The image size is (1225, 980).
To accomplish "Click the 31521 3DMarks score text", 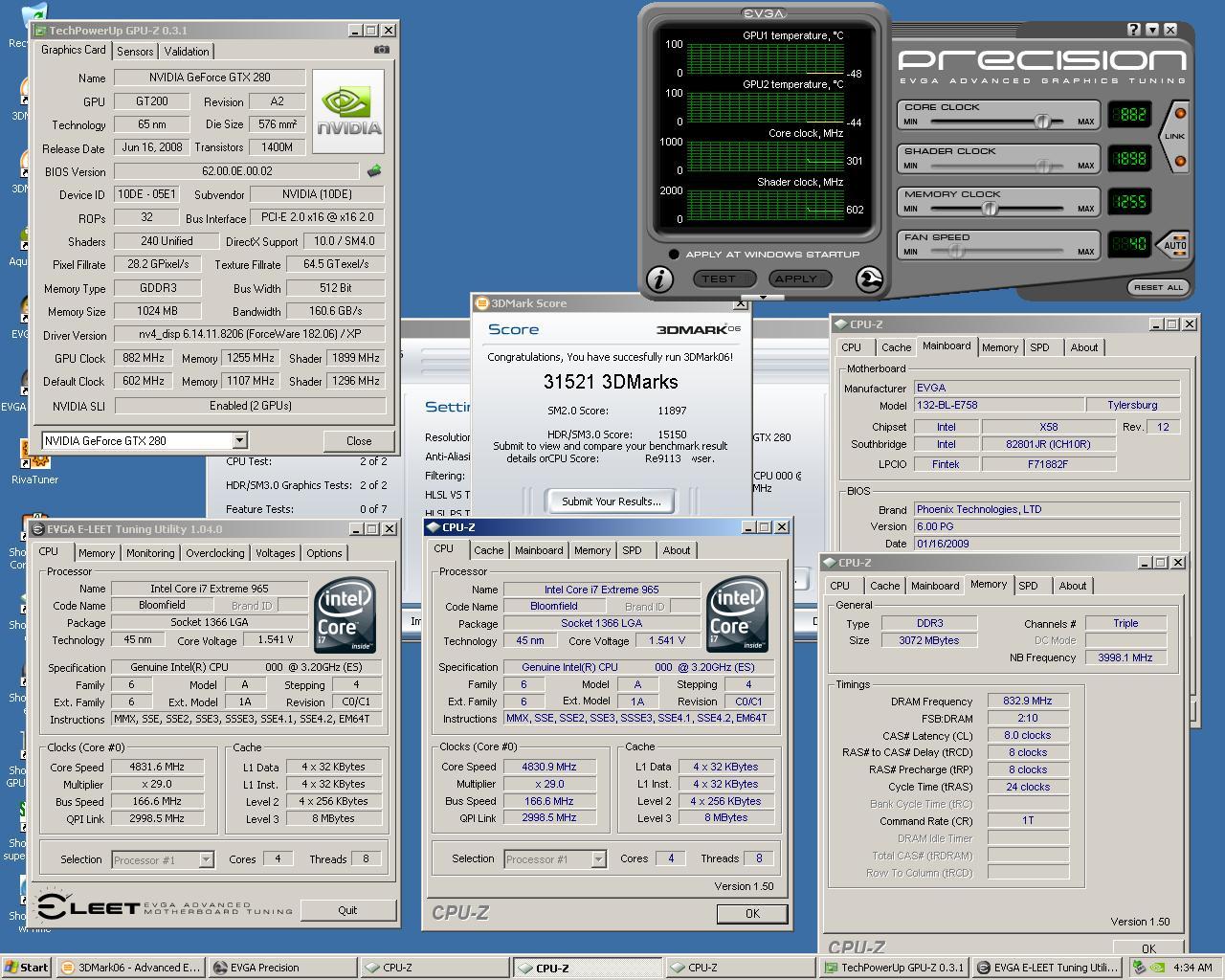I will click(x=611, y=382).
